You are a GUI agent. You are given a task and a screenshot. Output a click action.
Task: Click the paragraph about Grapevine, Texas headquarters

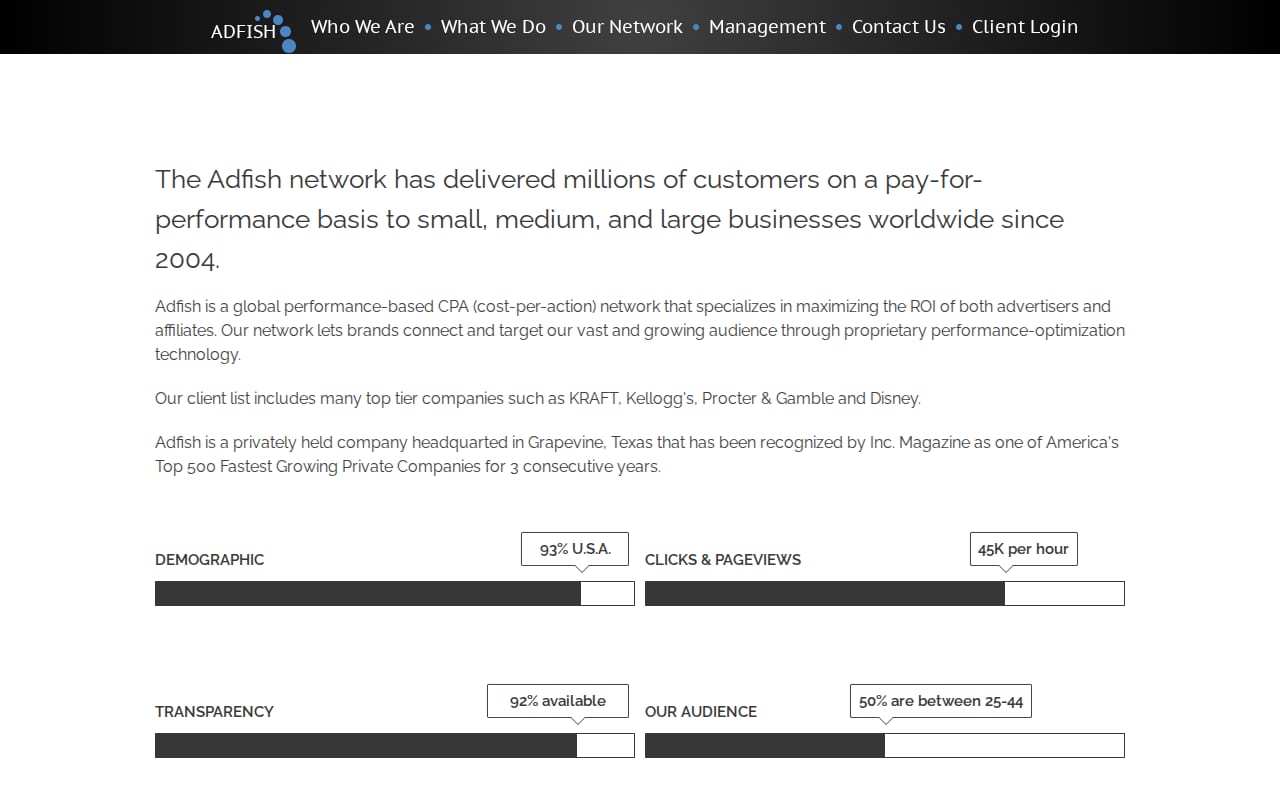(637, 454)
